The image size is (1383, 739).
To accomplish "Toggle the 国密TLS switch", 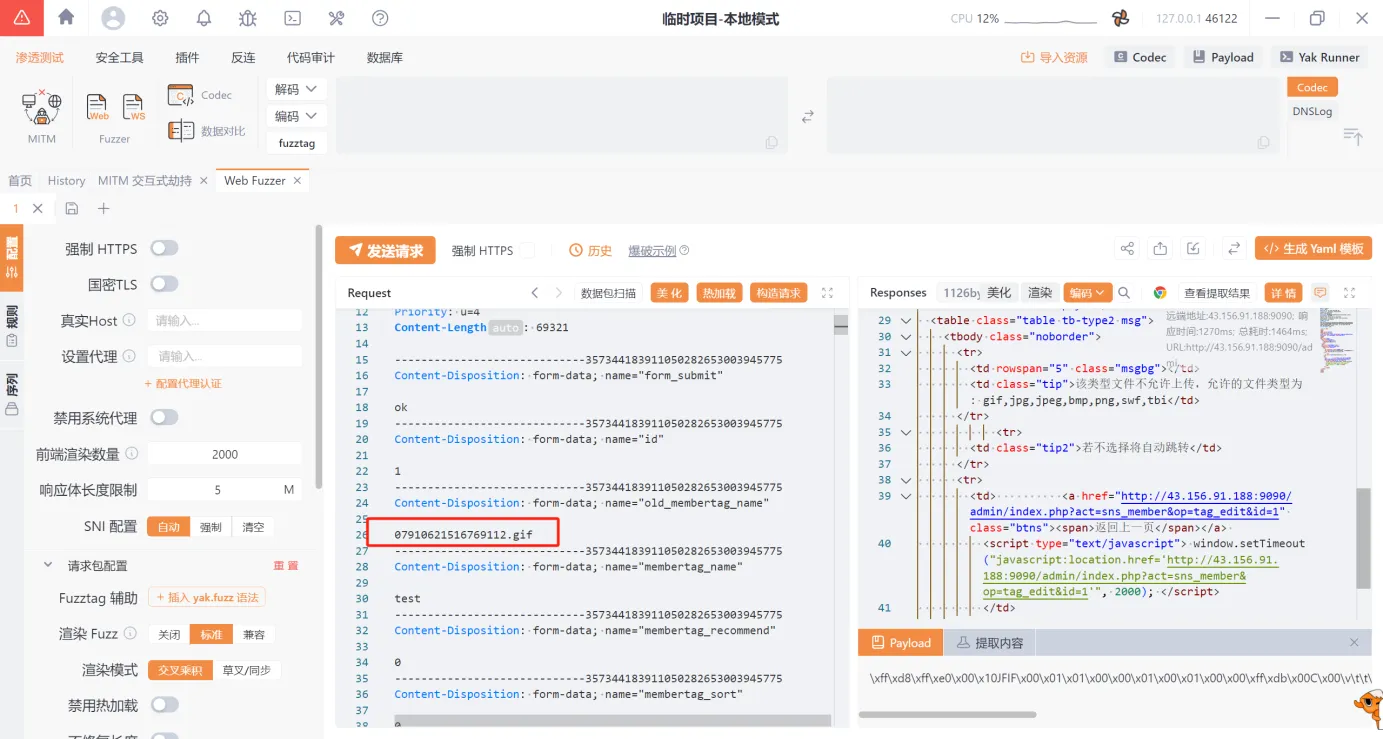I will pyautogui.click(x=164, y=284).
